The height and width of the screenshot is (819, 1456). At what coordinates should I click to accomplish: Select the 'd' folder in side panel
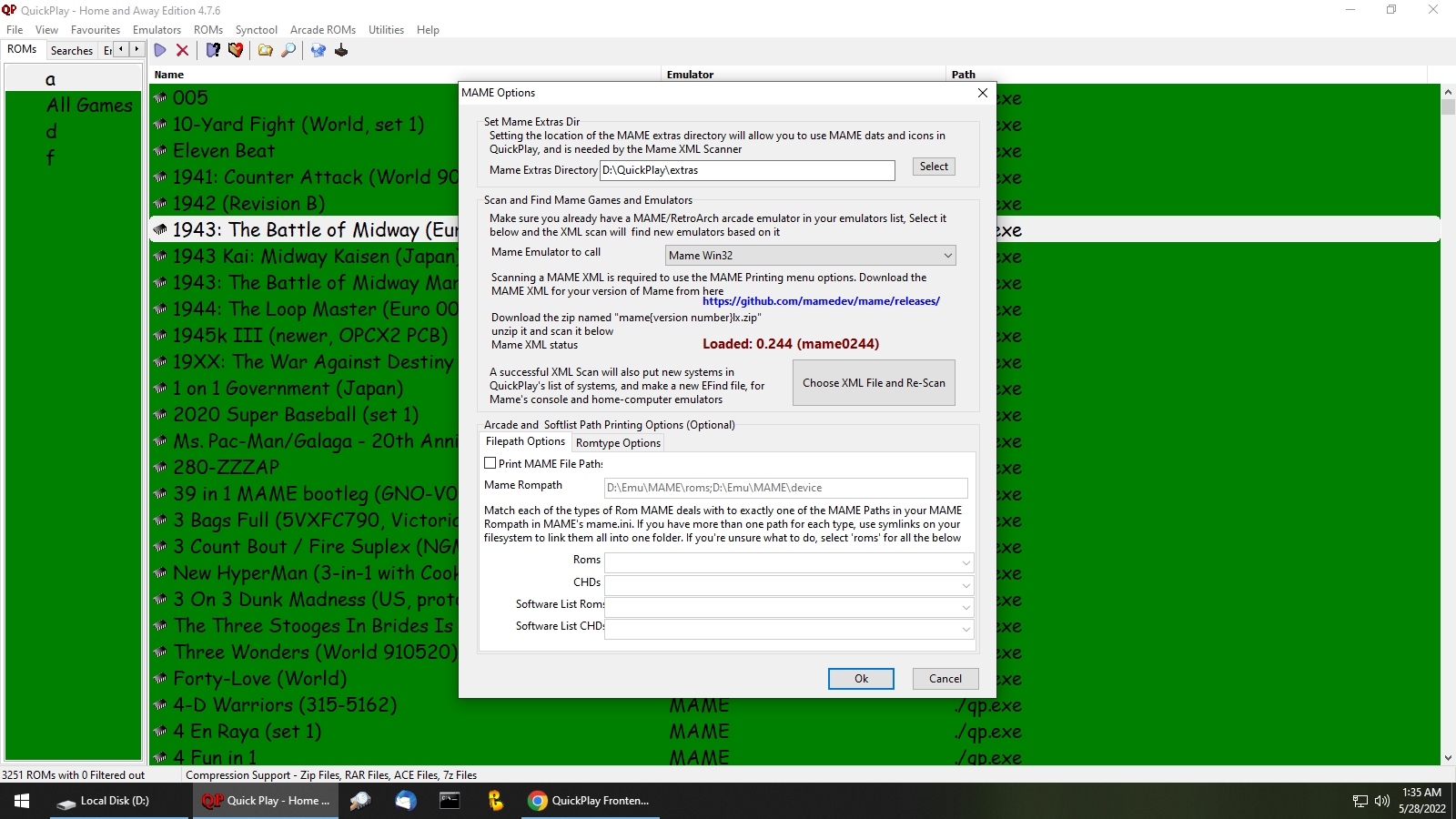pos(51,132)
